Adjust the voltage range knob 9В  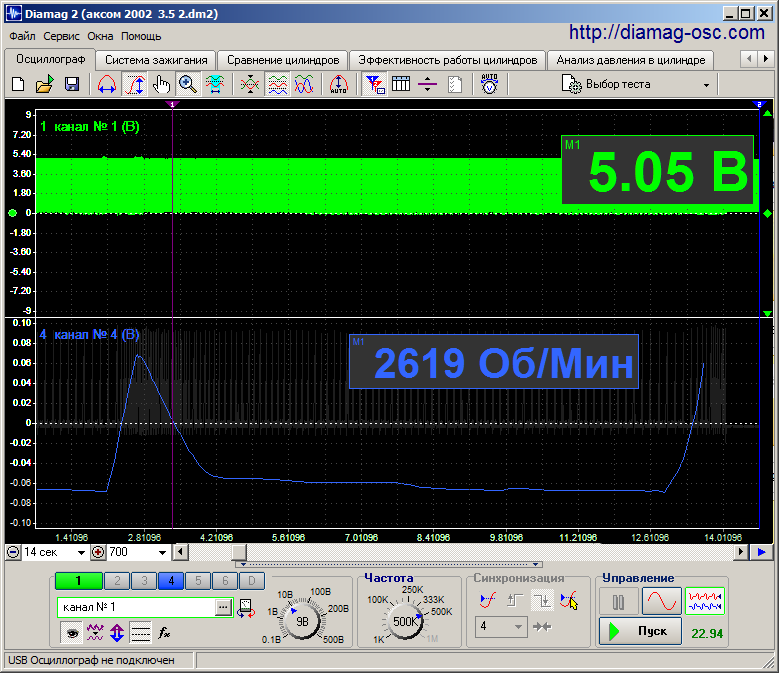coord(302,621)
